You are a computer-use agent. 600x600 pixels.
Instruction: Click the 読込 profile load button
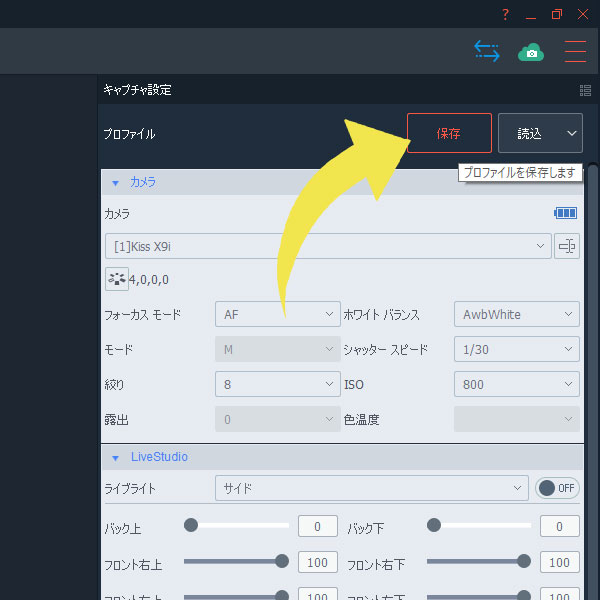(529, 133)
